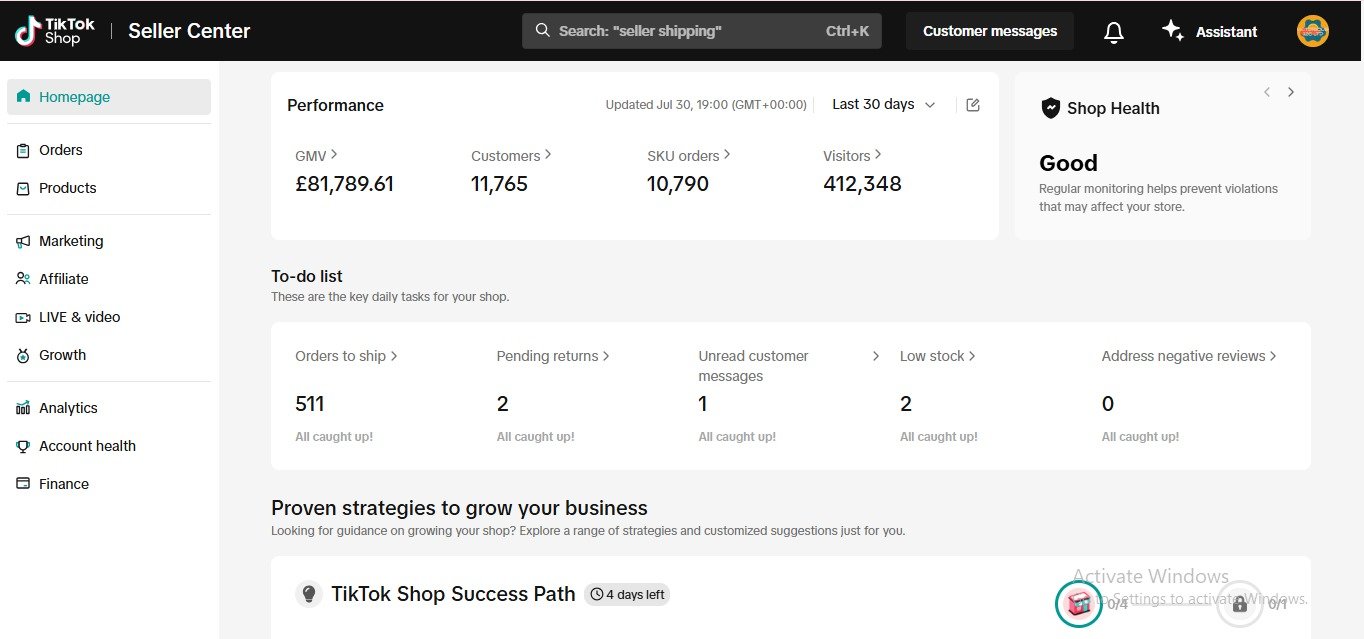
Task: Show previous Shop Health card
Action: (x=1267, y=92)
